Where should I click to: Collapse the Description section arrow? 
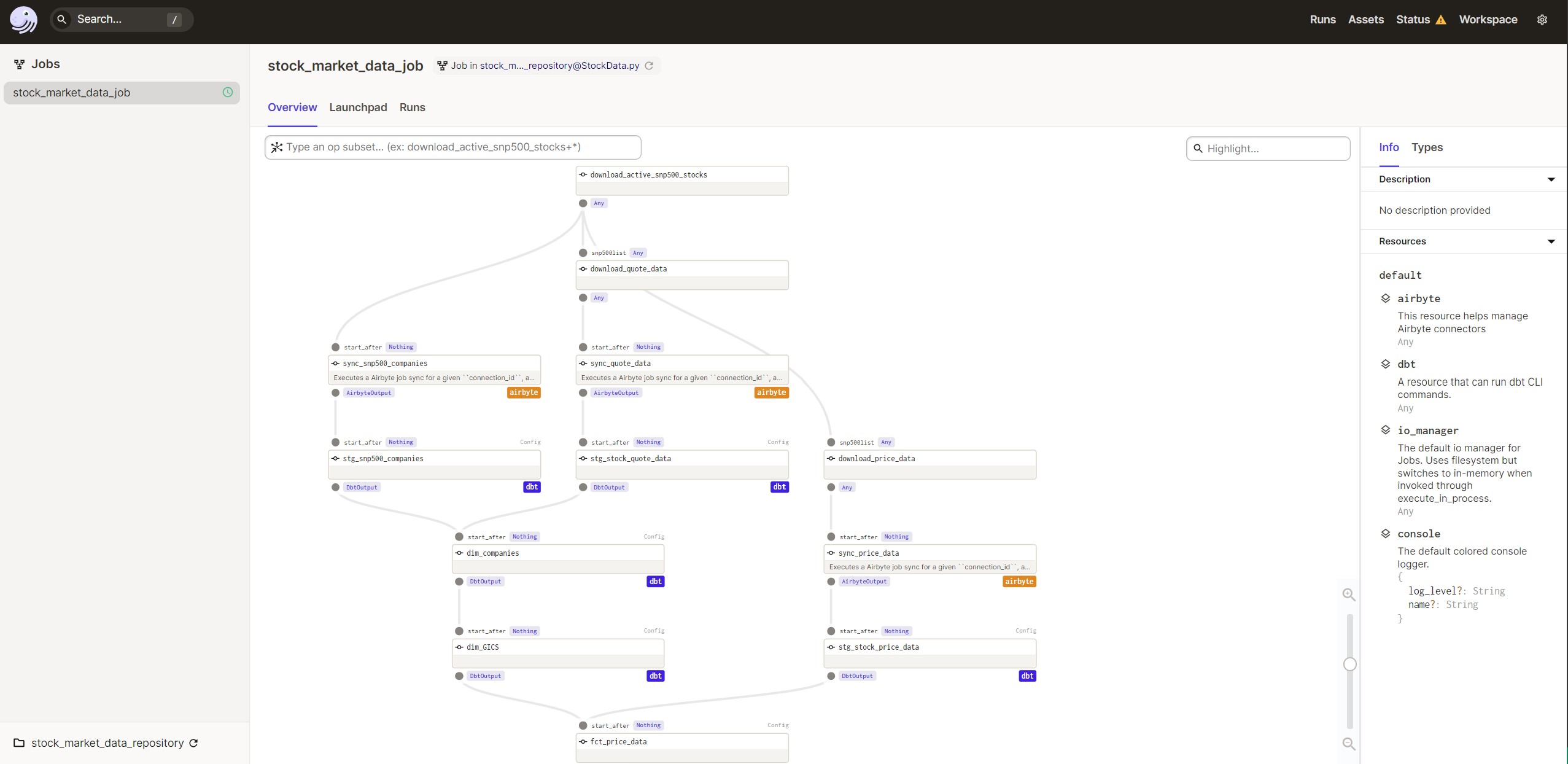1551,179
